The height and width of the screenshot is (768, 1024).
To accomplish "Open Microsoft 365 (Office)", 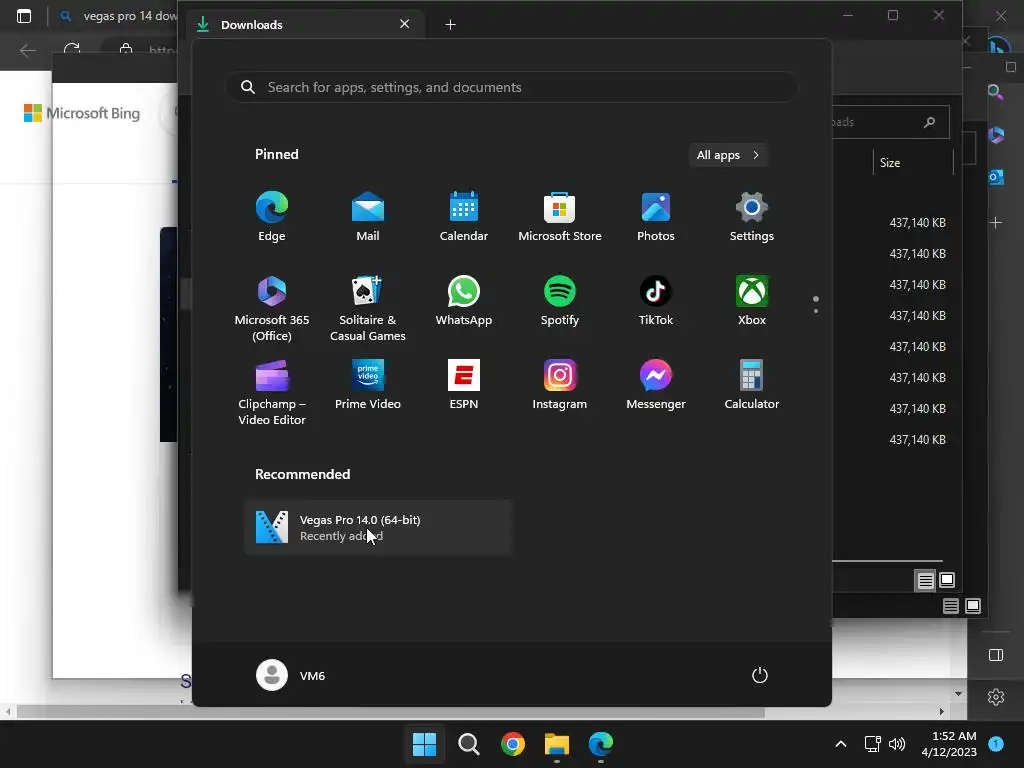I will pyautogui.click(x=272, y=308).
